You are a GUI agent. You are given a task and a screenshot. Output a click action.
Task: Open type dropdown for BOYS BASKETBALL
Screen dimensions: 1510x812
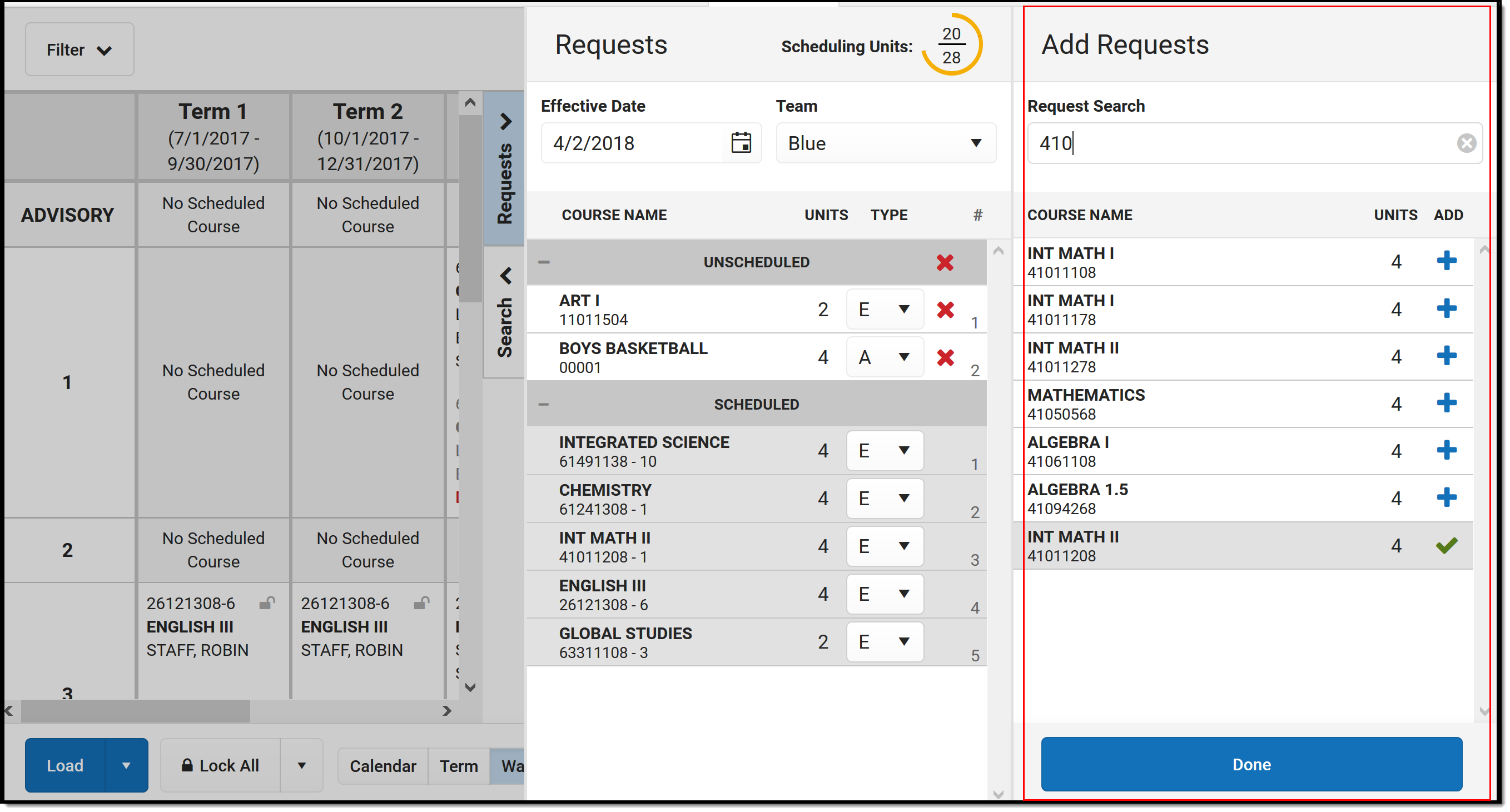click(885, 357)
